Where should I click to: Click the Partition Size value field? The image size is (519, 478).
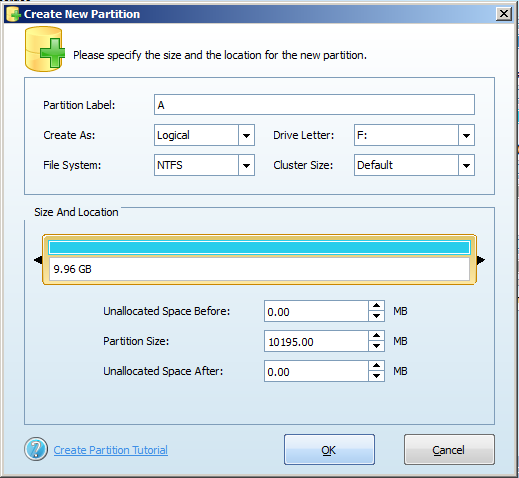point(316,341)
